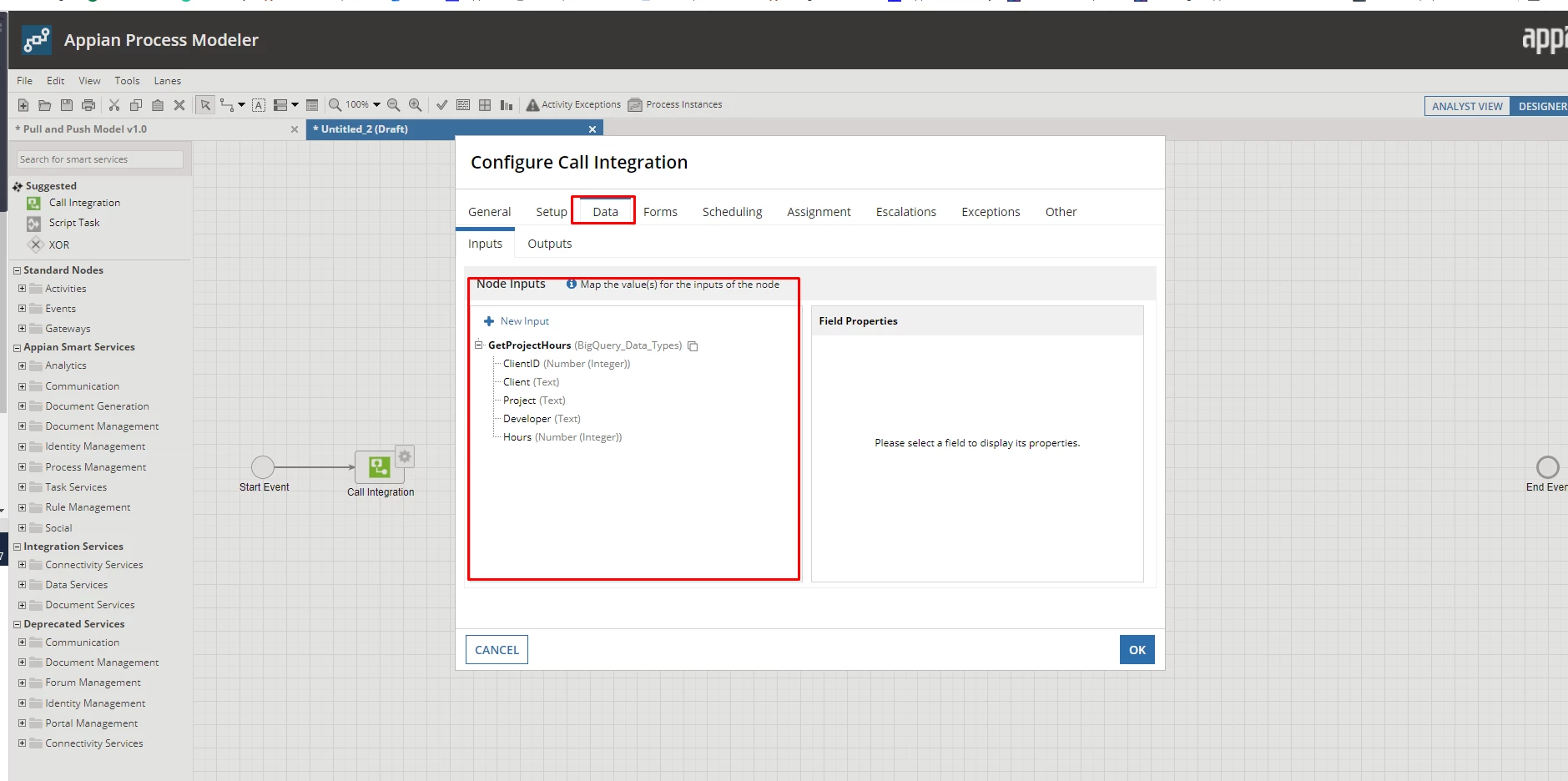Collapse the Standard Nodes section
Viewport: 1568px width, 781px height.
(17, 270)
